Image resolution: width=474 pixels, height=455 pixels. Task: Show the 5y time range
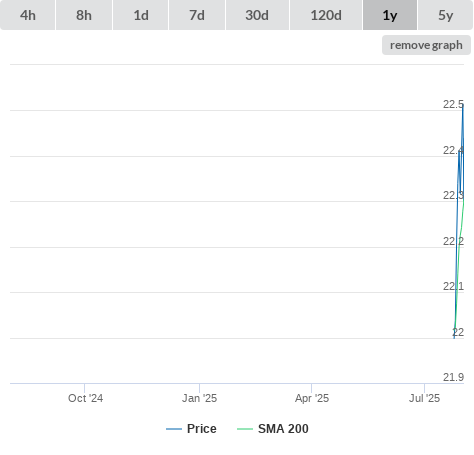tap(445, 15)
